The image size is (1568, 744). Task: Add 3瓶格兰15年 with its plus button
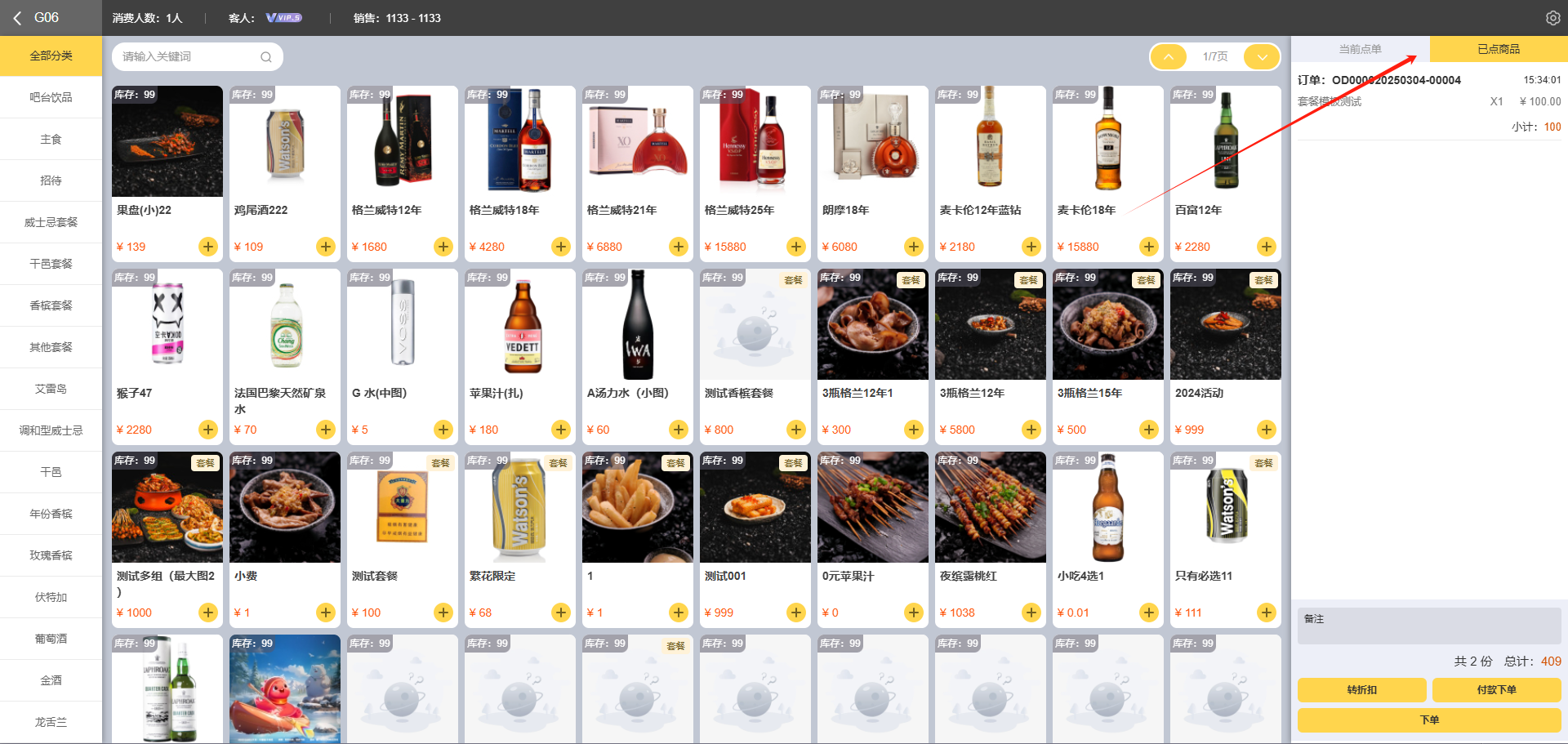1149,430
